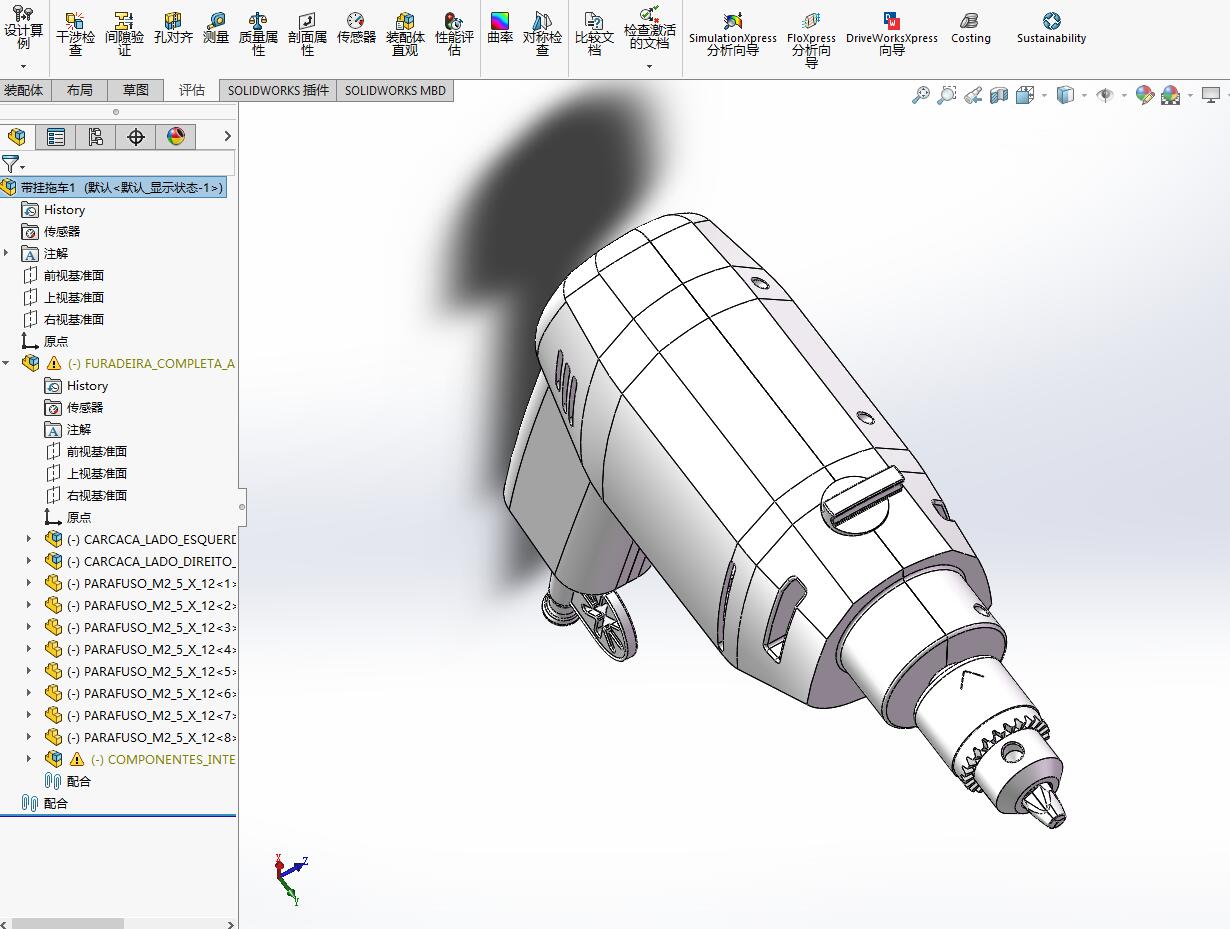This screenshot has width=1230, height=929.
Task: Open 质量属性 mass properties
Action: pos(258,33)
